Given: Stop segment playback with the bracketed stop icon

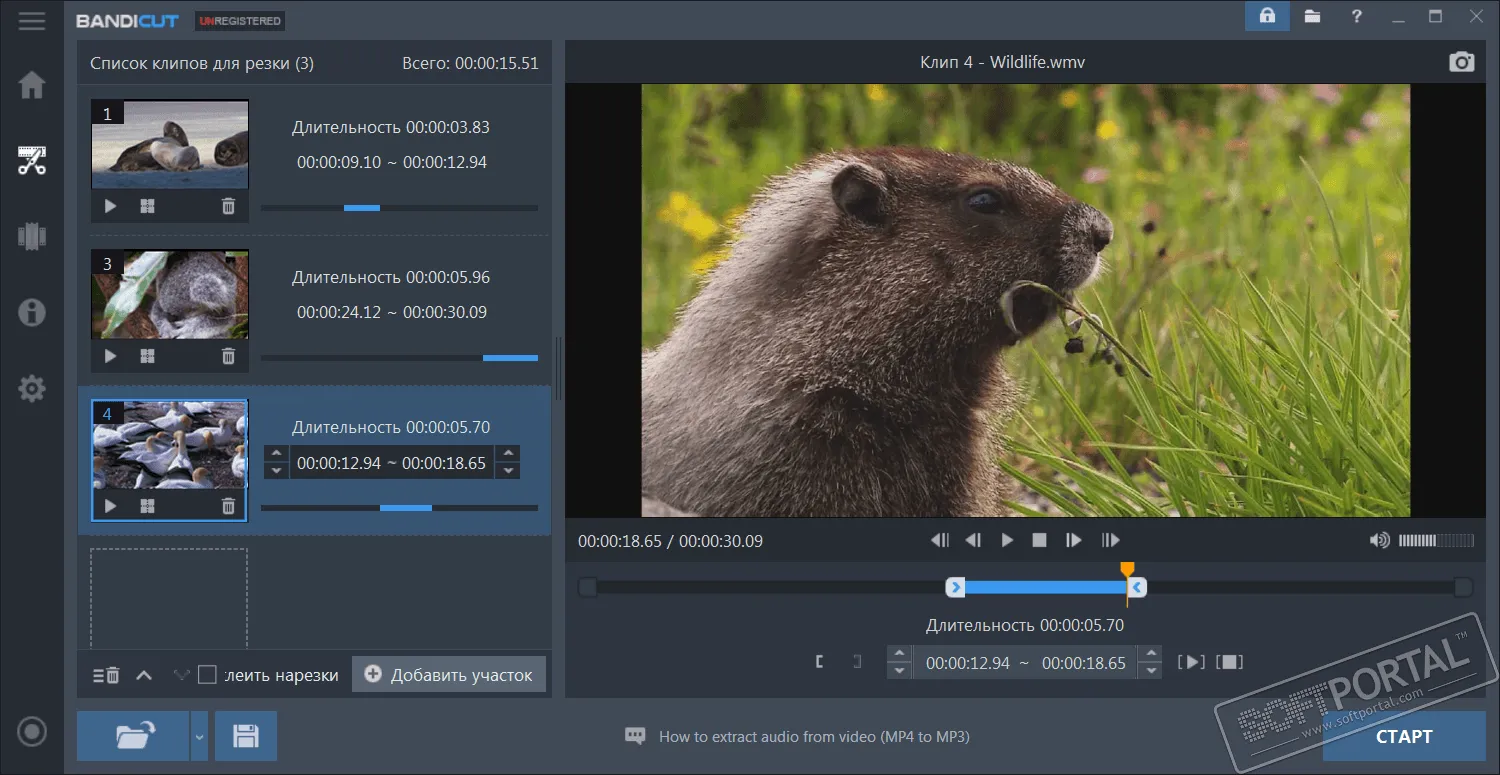Looking at the screenshot, I should click(1230, 662).
